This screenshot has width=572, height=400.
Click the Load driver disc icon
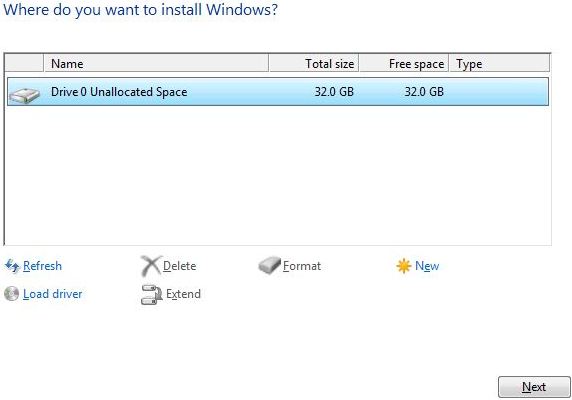12,294
